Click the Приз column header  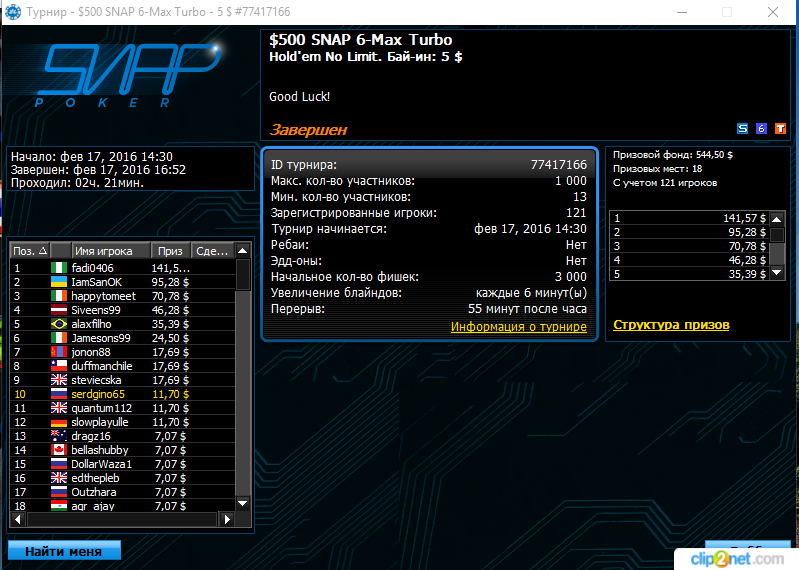[170, 251]
